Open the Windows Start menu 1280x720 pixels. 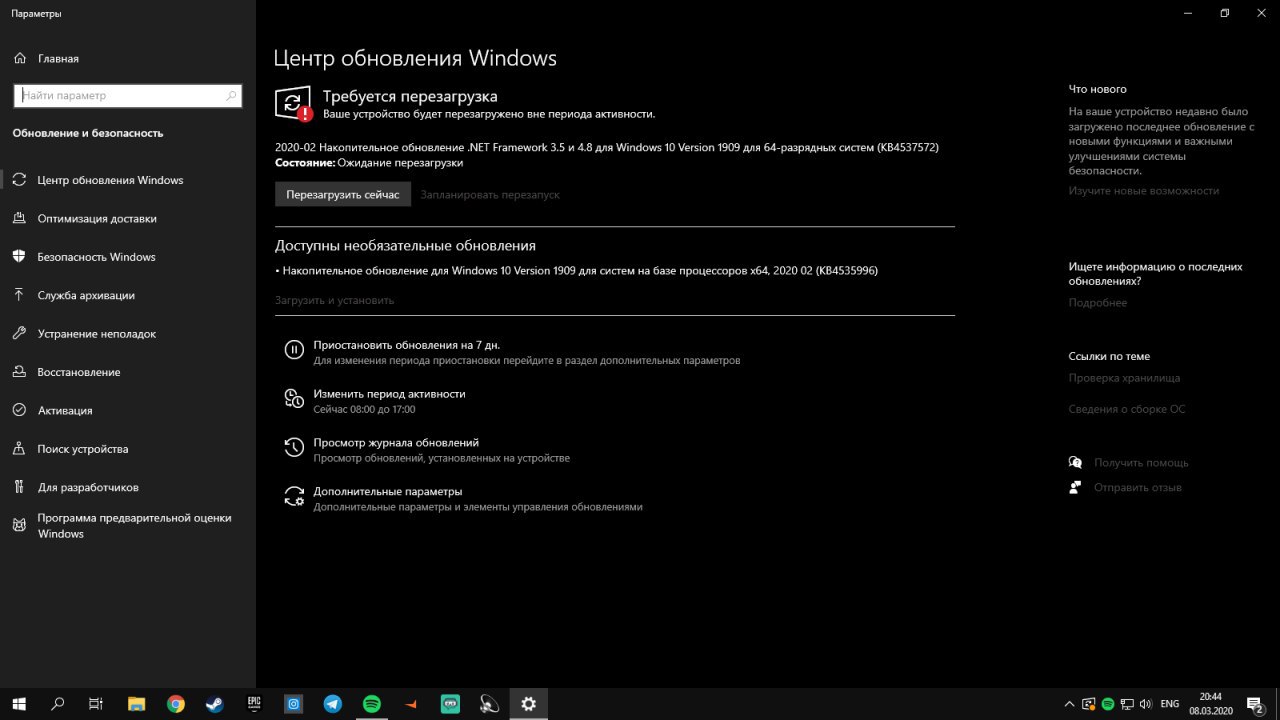tap(18, 704)
